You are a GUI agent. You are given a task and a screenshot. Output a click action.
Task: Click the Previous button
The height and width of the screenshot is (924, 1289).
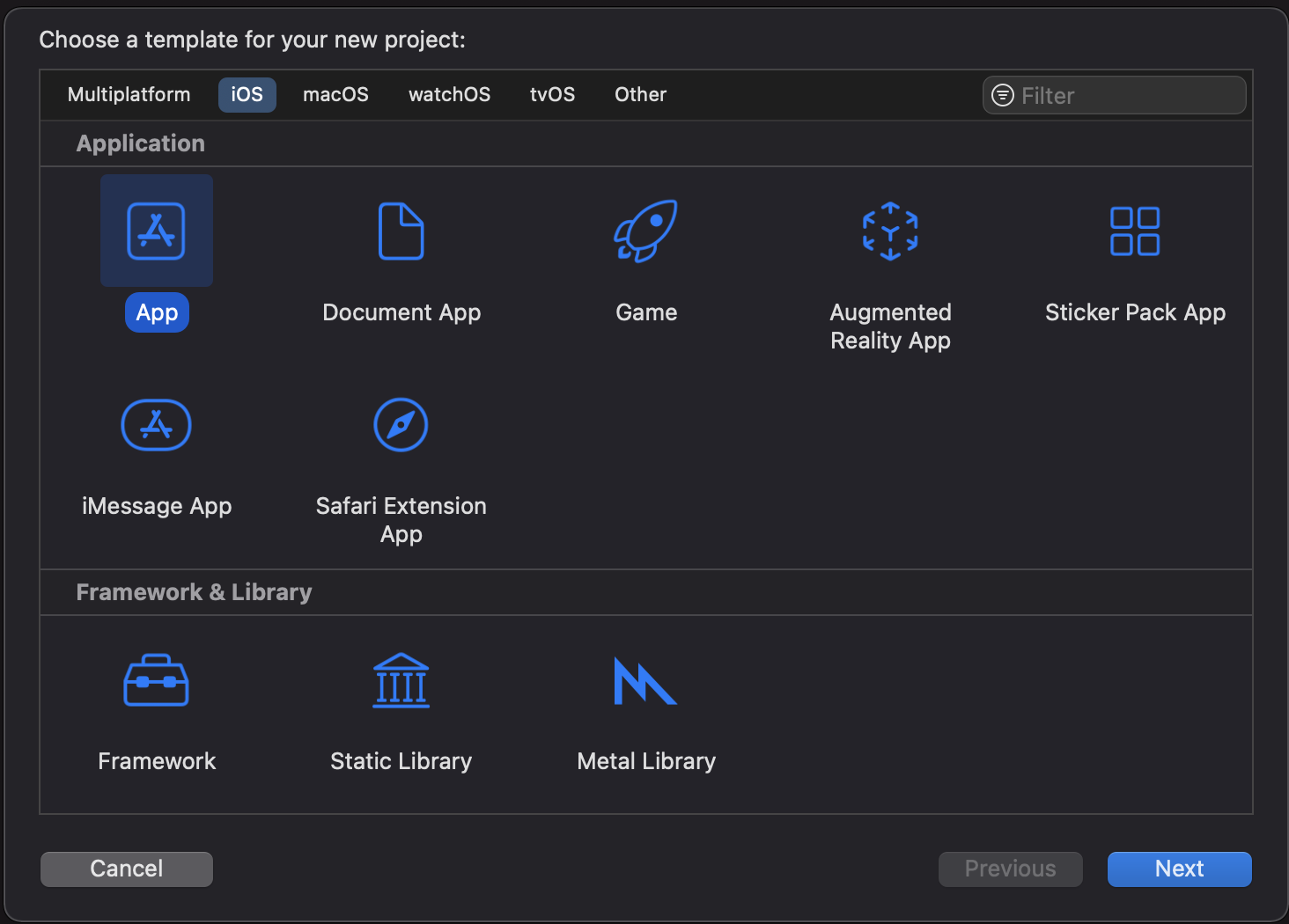coord(1011,869)
